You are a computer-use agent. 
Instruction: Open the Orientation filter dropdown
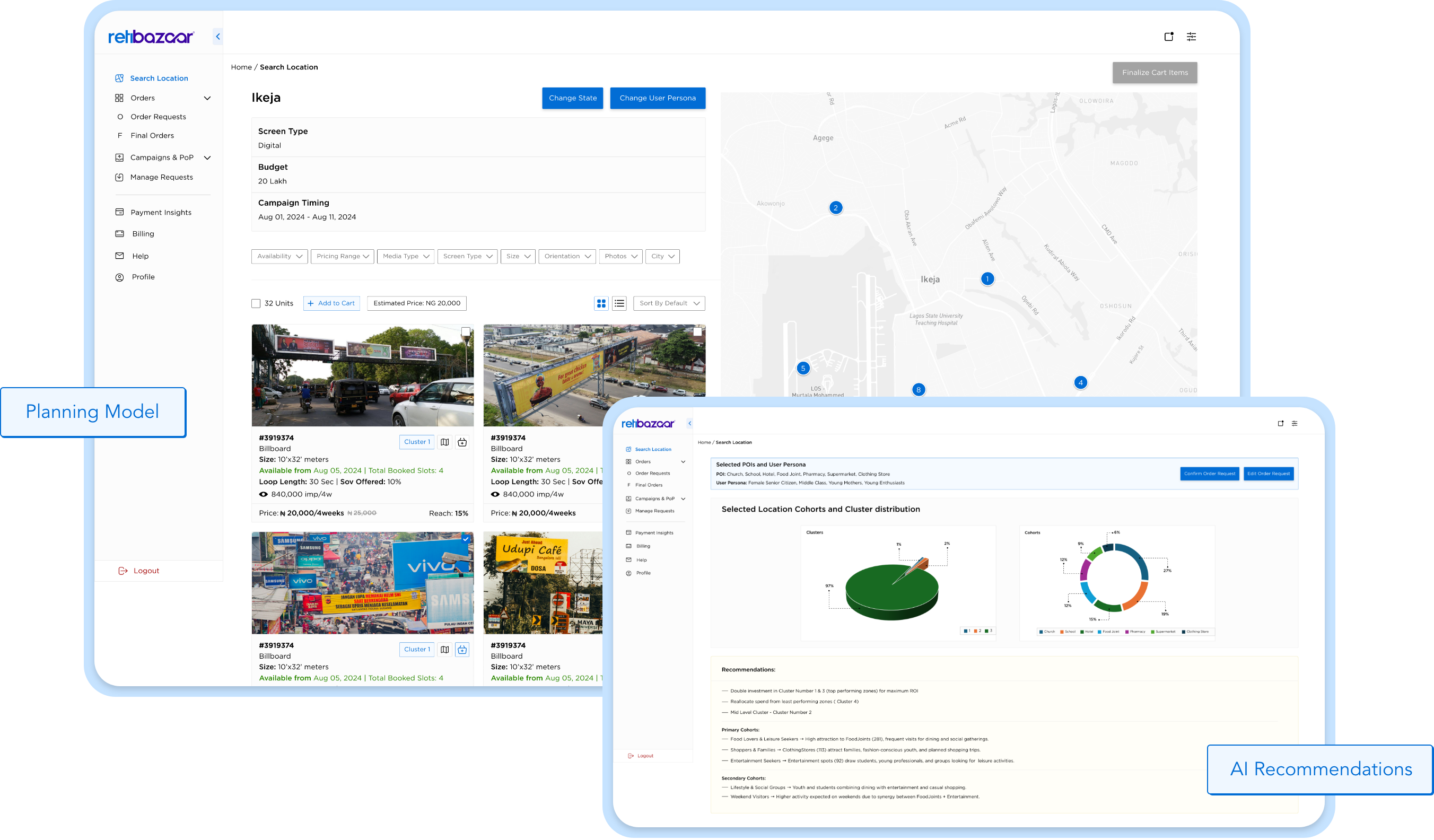[x=567, y=256]
